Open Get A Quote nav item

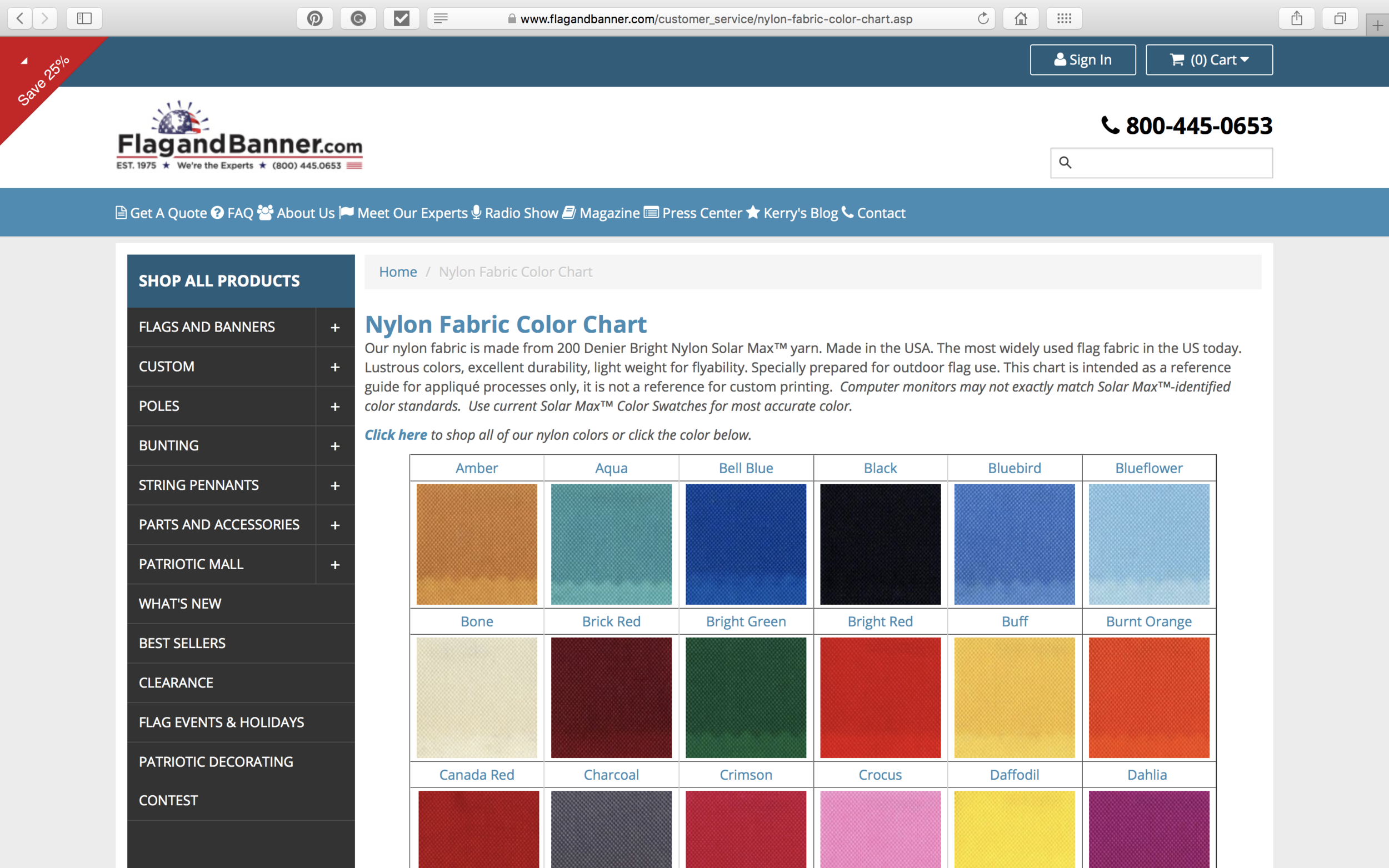(161, 213)
